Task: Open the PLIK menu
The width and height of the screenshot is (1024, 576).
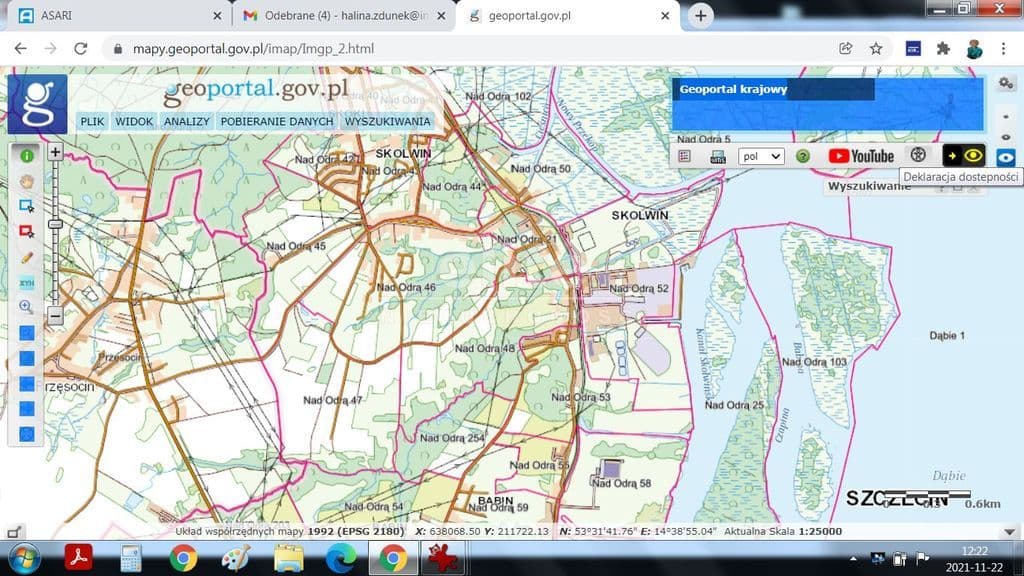Action: (x=92, y=121)
